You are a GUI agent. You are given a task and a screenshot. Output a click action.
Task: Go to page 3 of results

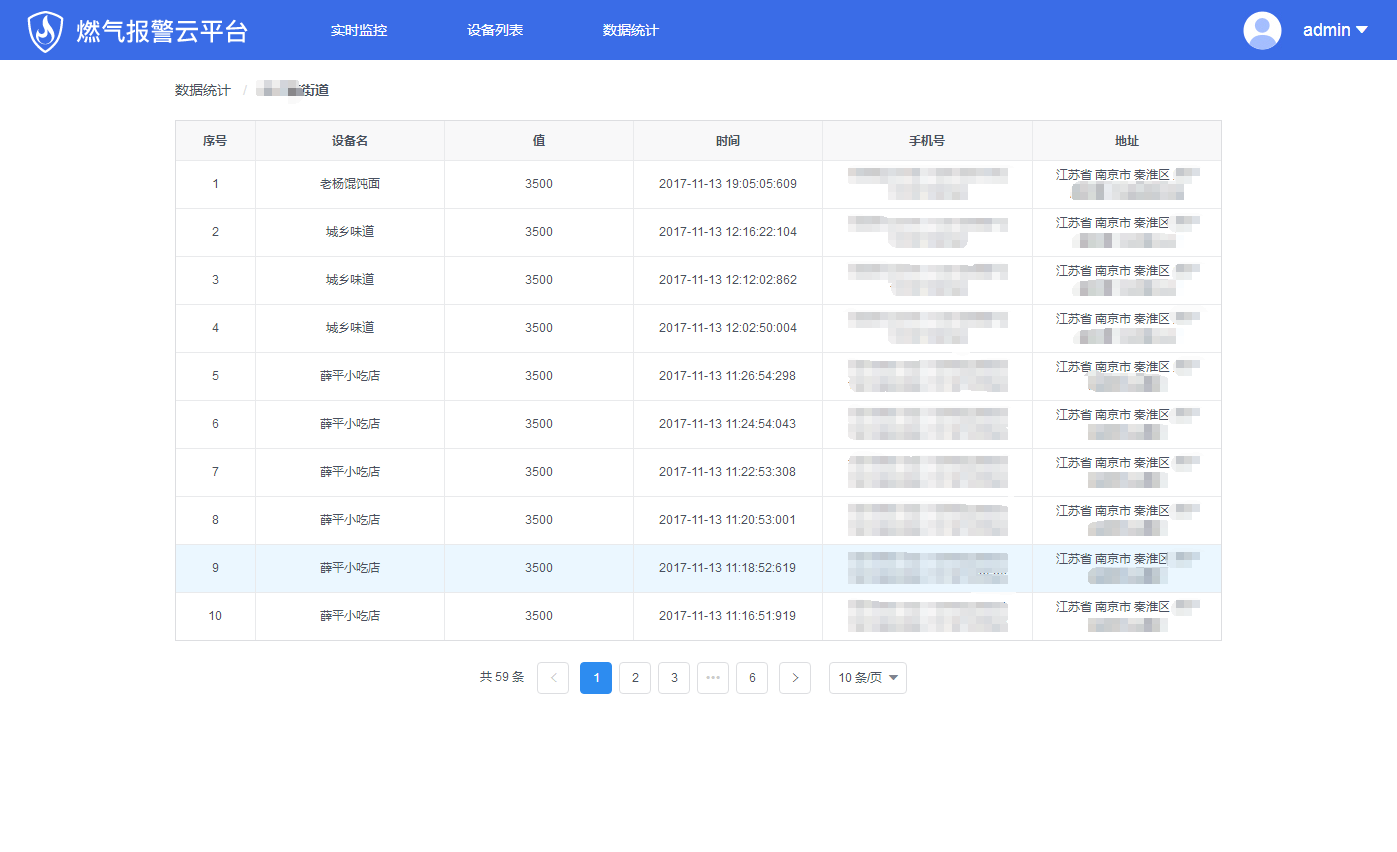tap(674, 678)
